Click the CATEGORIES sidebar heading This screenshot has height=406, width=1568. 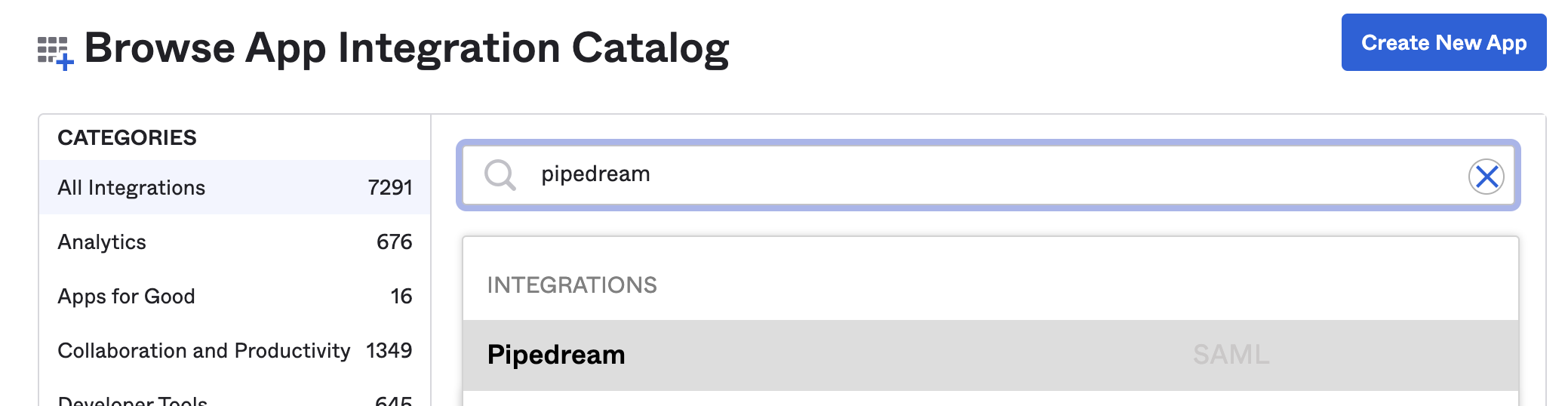127,137
